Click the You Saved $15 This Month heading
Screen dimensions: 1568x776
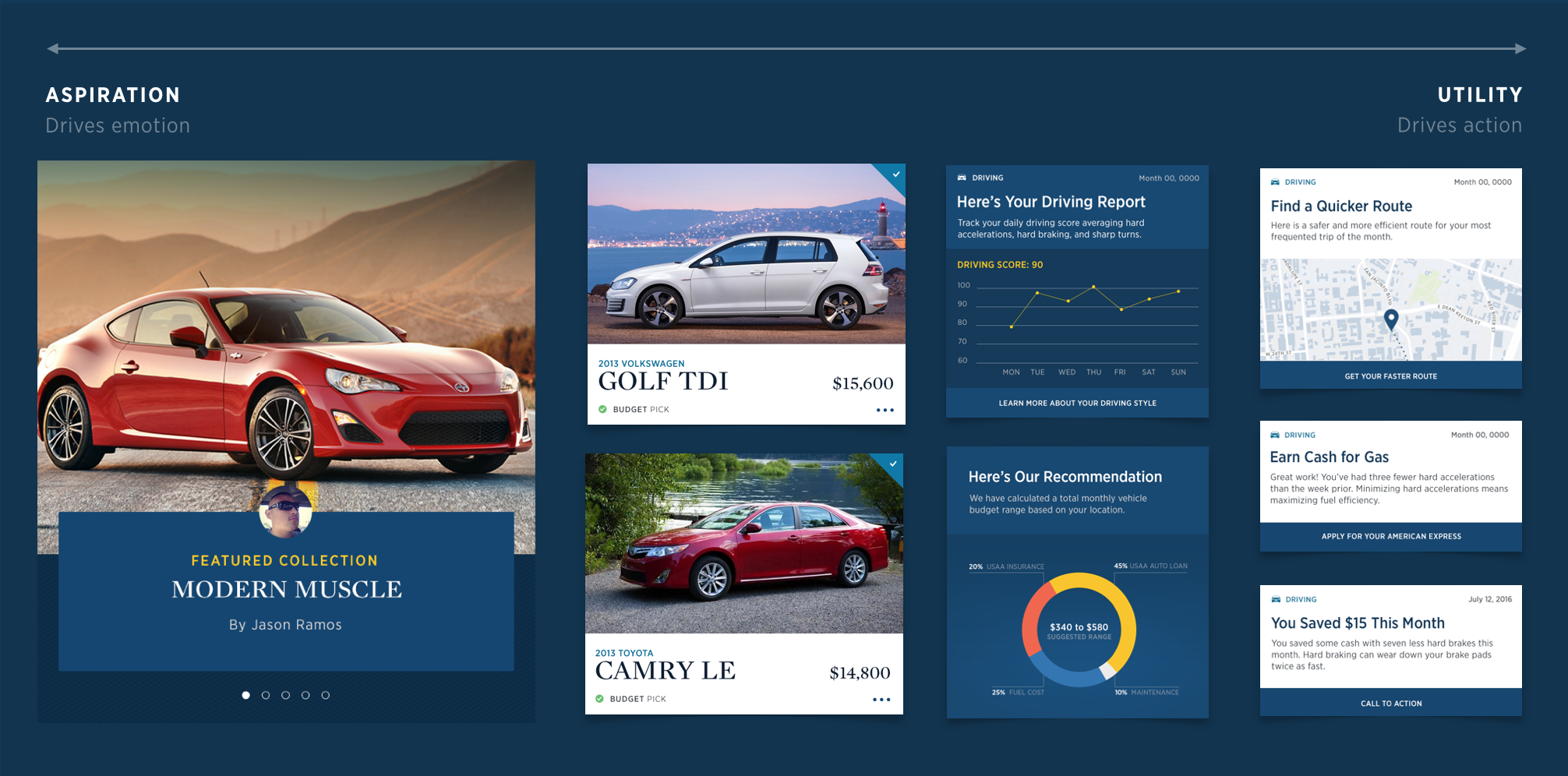(x=1358, y=623)
